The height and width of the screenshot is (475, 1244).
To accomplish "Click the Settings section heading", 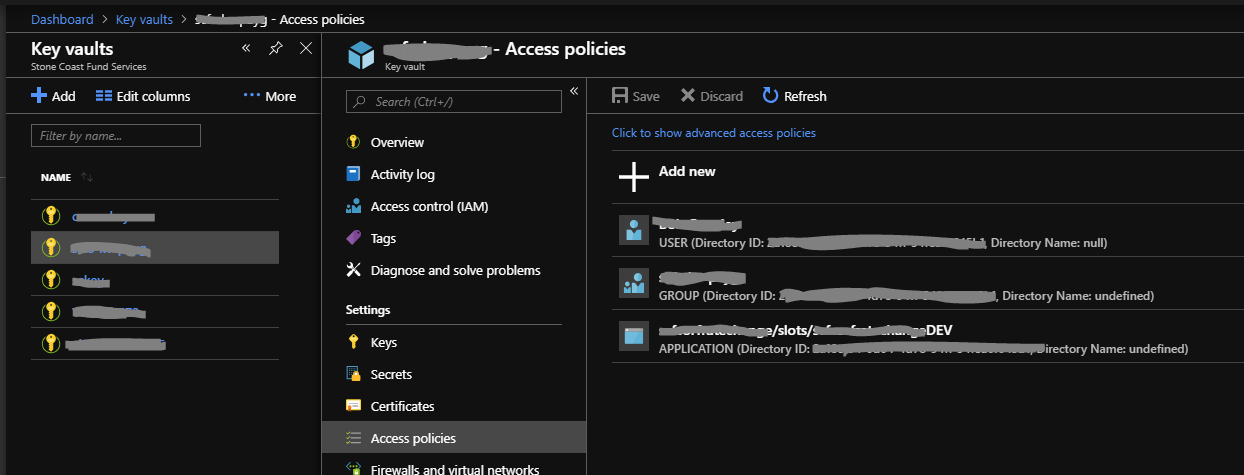I will [368, 310].
